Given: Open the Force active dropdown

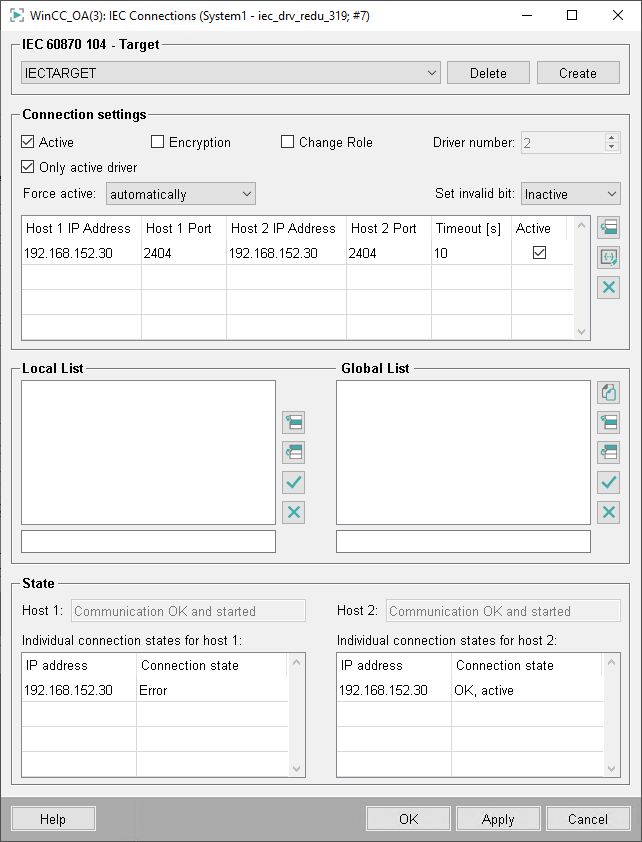Looking at the screenshot, I should 181,194.
